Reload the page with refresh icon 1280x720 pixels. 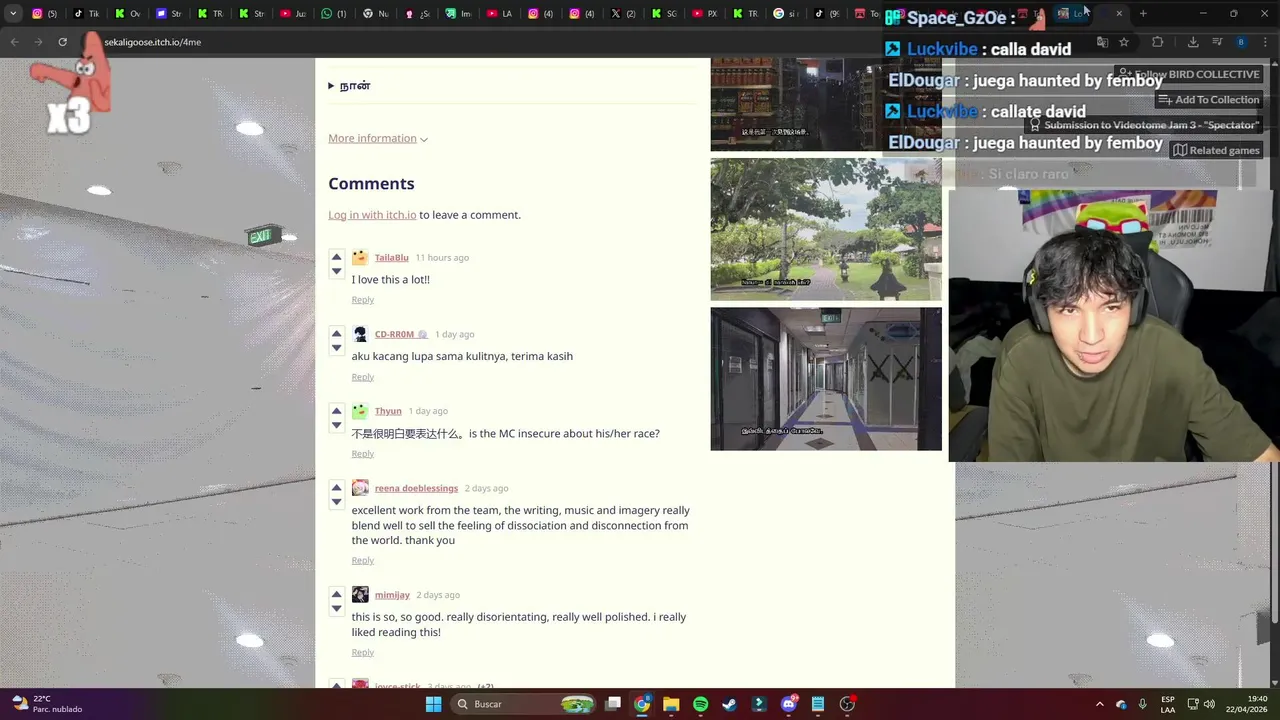(x=62, y=42)
